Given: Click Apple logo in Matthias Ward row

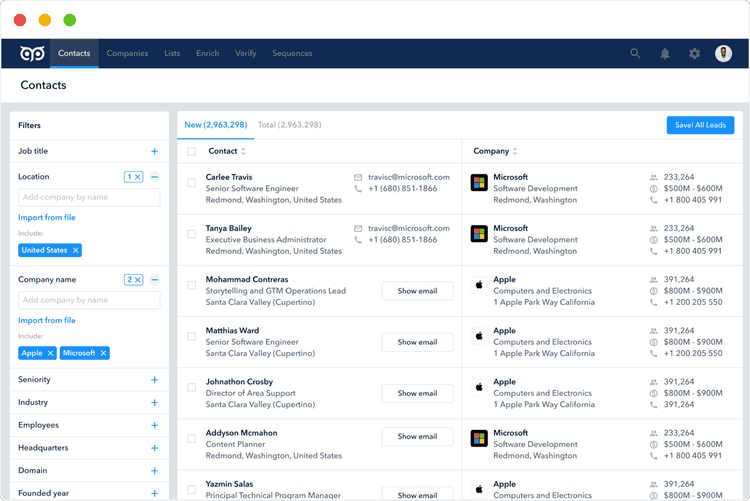Looking at the screenshot, I should [x=479, y=336].
